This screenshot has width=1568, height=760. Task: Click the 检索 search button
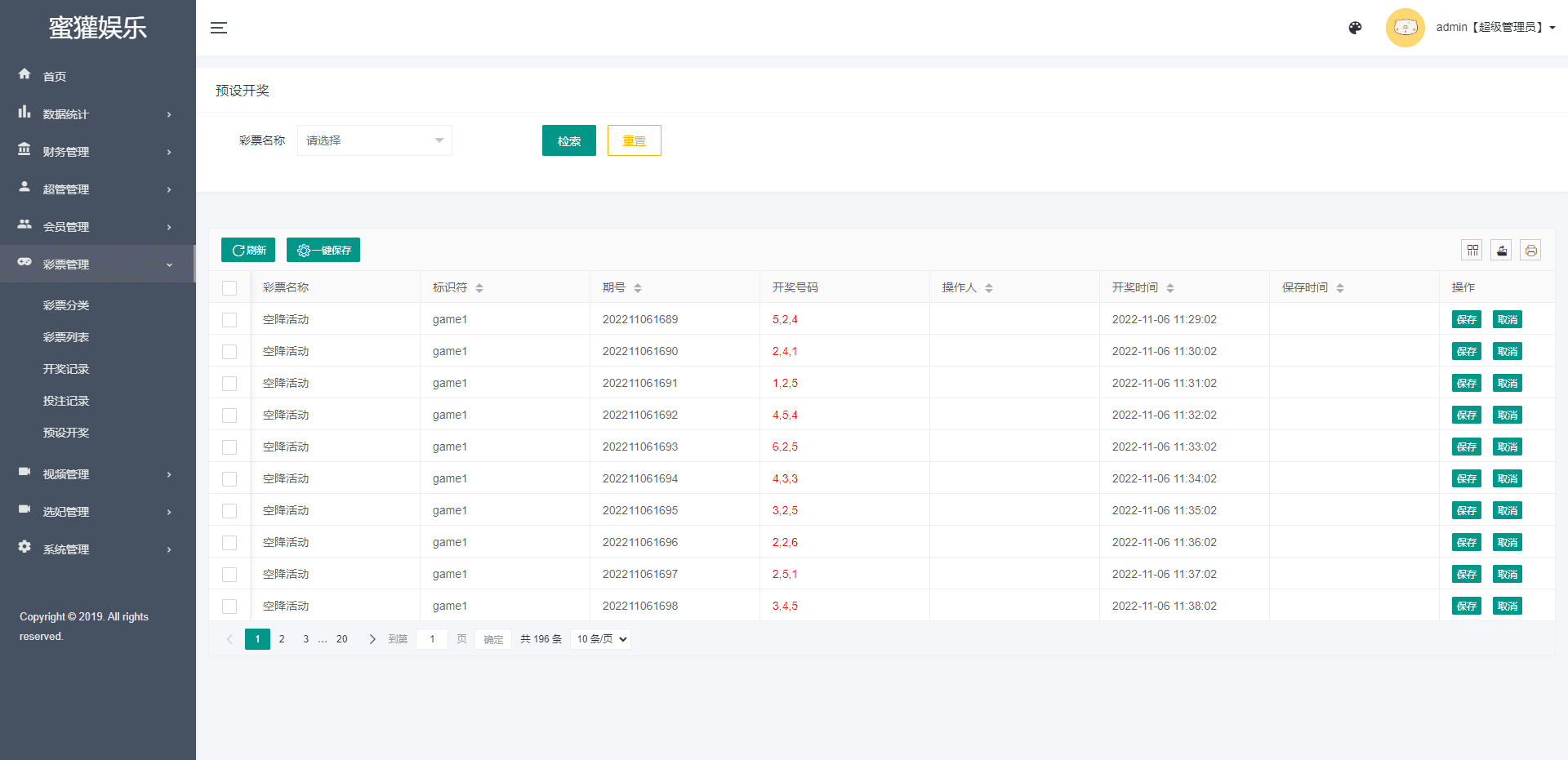point(568,140)
